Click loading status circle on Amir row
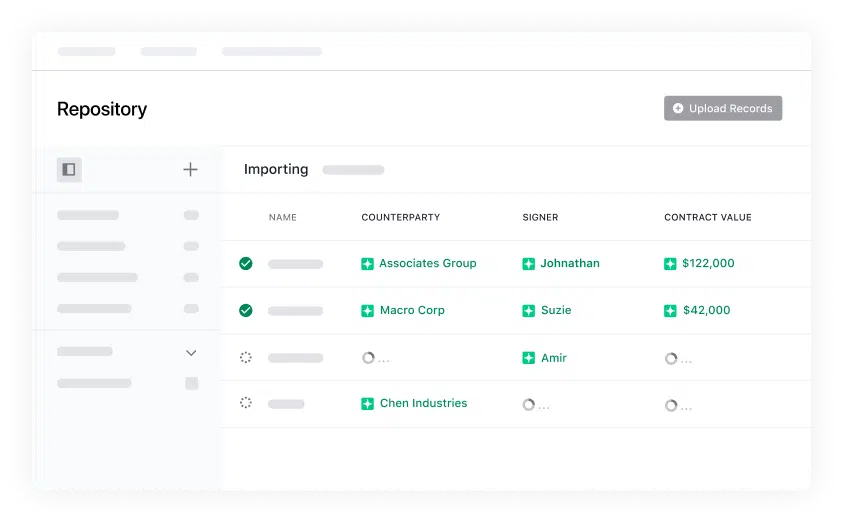Screen dimensions: 844x523 coord(245,358)
